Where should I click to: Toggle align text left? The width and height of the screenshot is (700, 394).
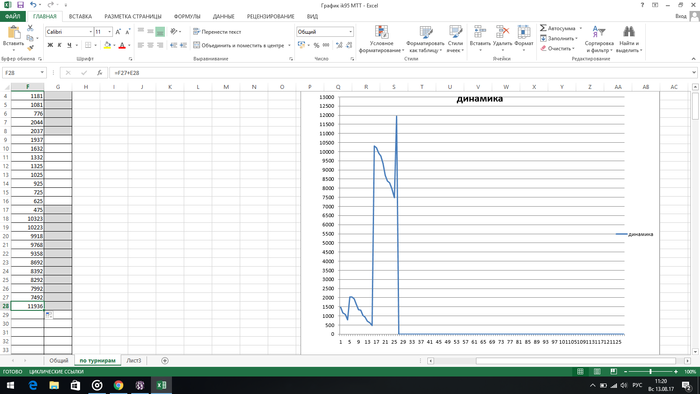point(141,45)
